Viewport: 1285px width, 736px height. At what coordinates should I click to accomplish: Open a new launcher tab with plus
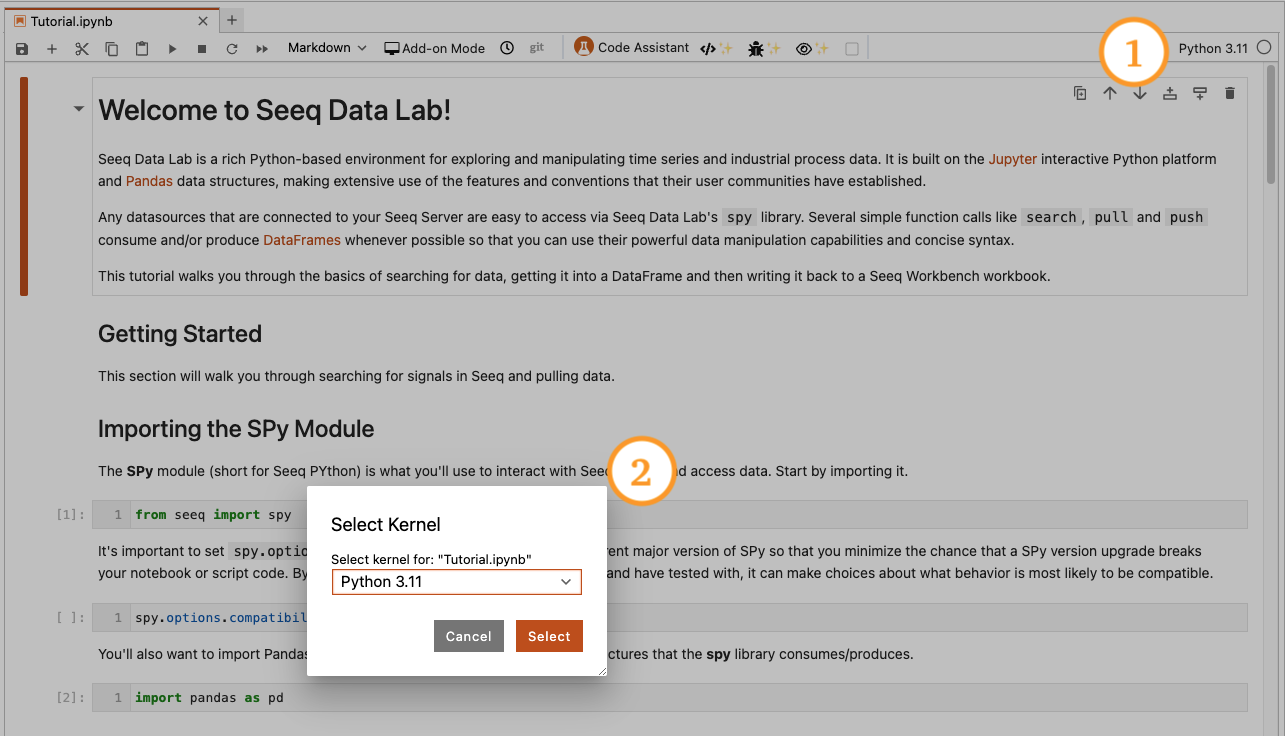tap(231, 20)
